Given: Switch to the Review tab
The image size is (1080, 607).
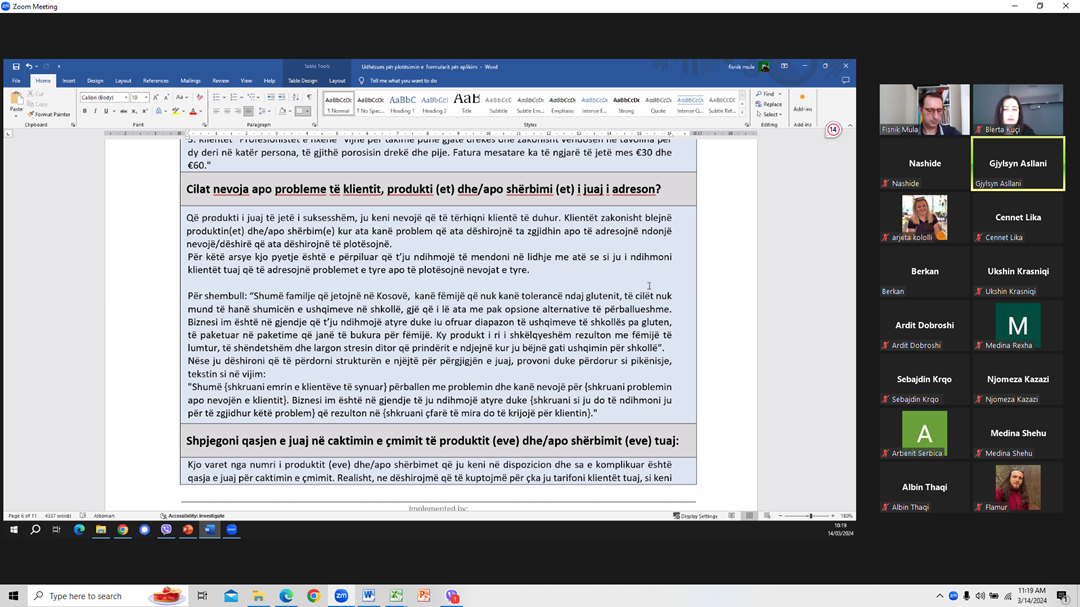Looking at the screenshot, I should [220, 81].
